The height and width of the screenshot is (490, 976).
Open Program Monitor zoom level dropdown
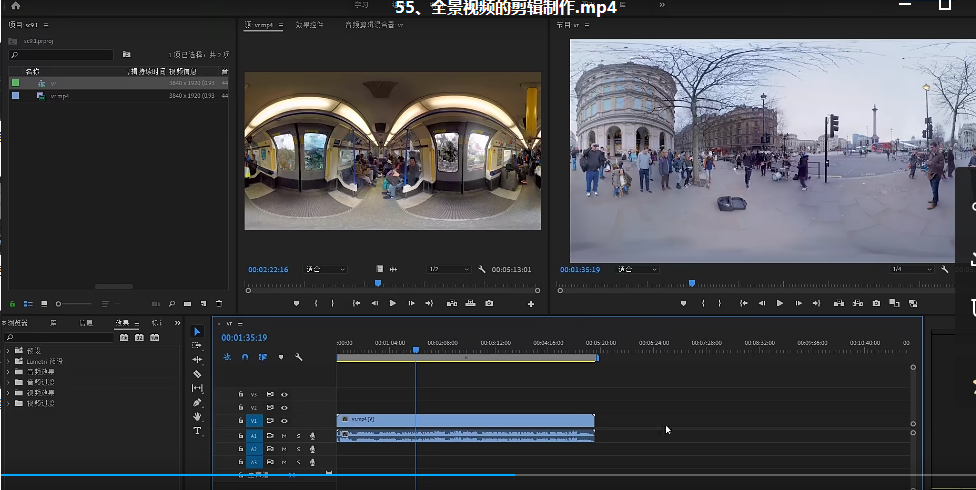[x=636, y=269]
